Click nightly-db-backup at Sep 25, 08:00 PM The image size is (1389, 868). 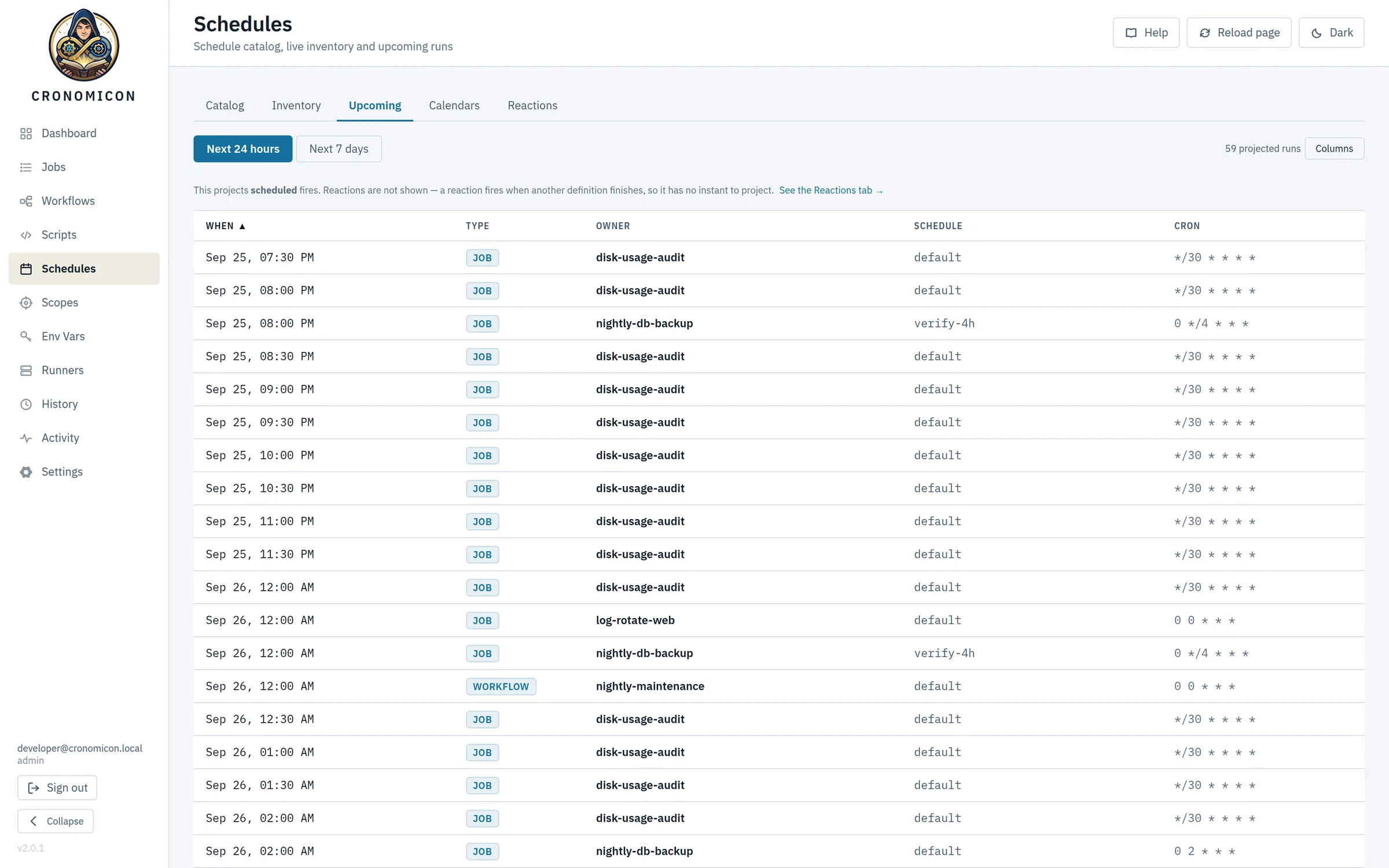point(644,323)
